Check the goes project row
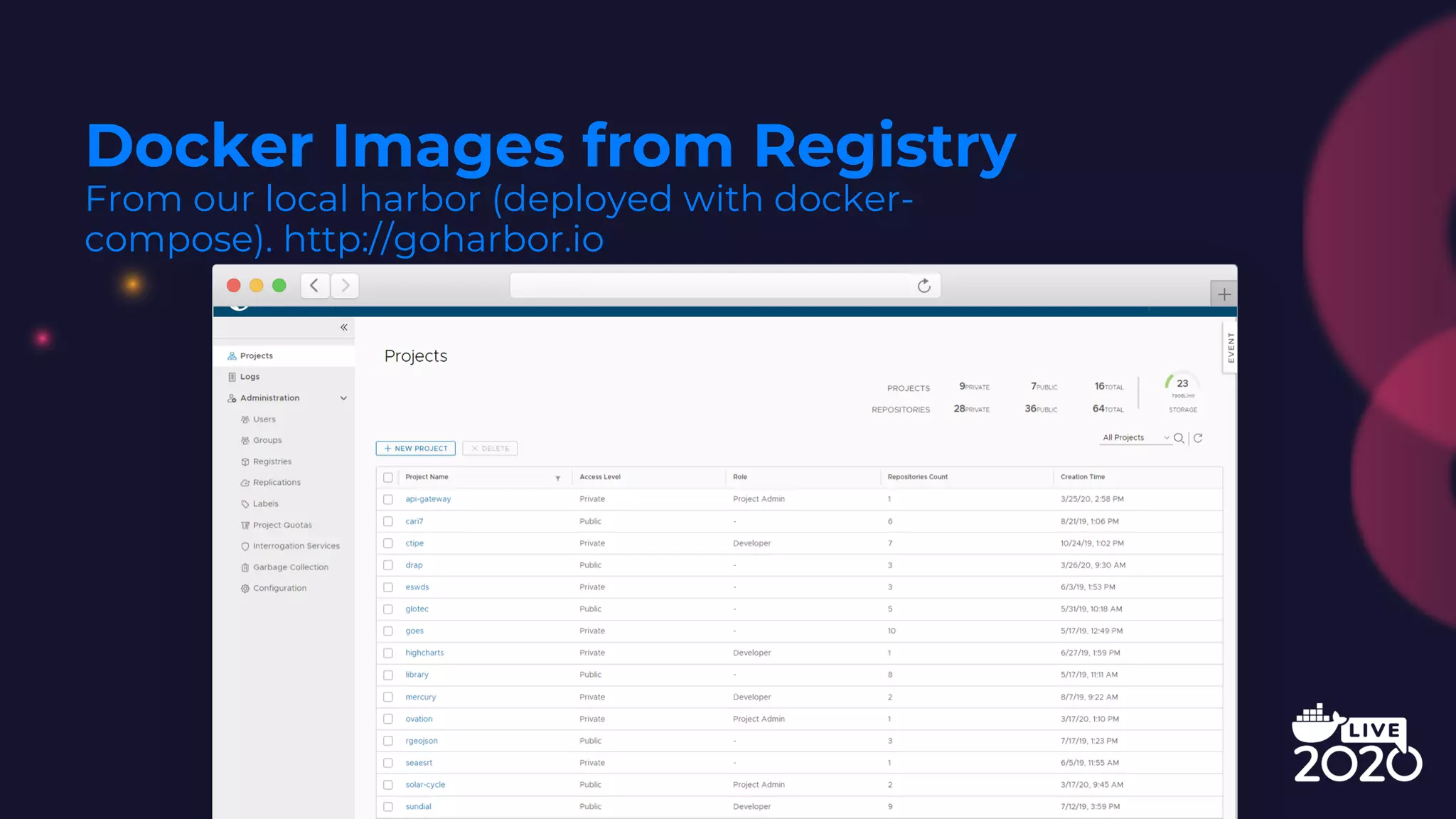 [388, 631]
